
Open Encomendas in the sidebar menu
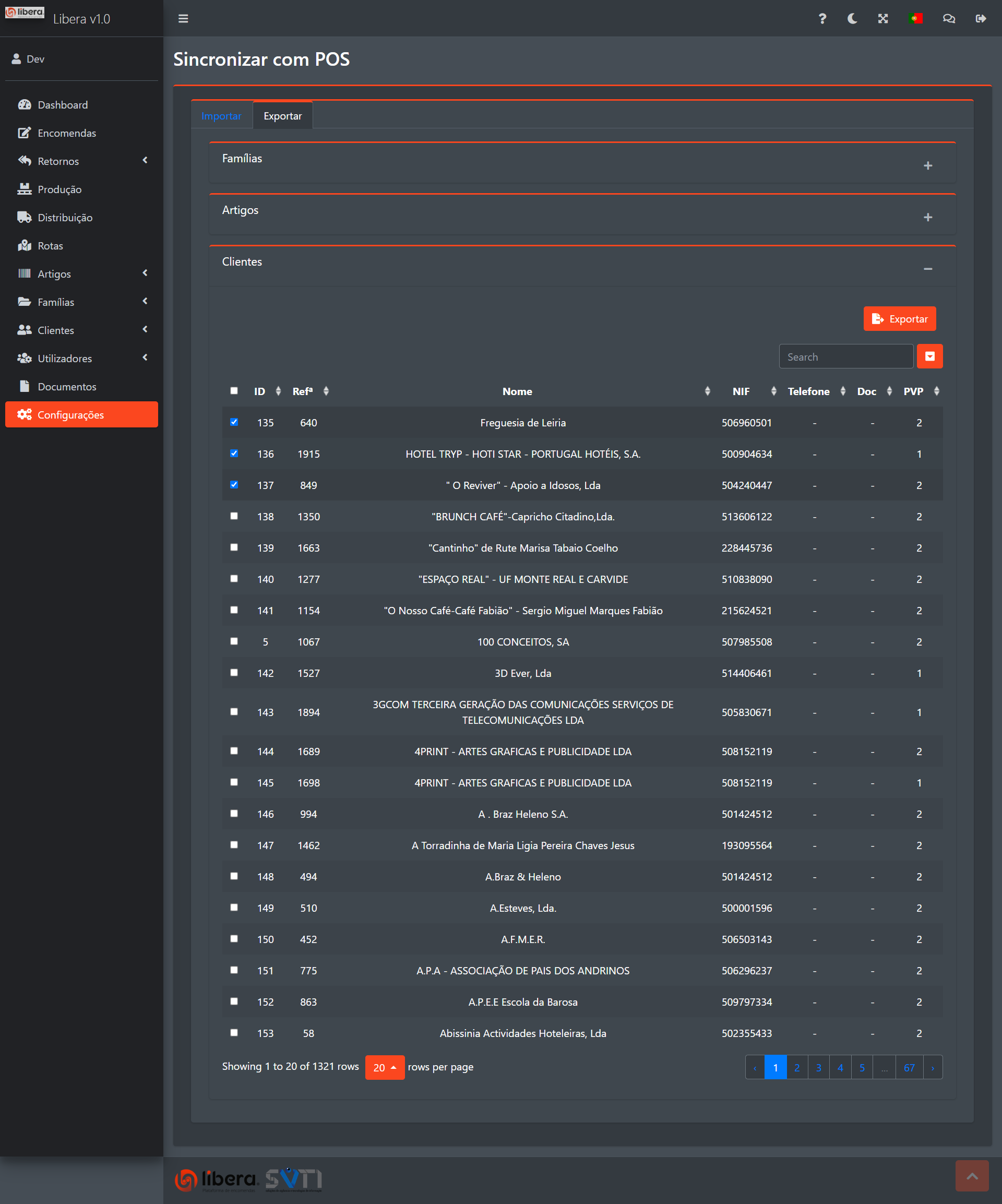pyautogui.click(x=66, y=133)
